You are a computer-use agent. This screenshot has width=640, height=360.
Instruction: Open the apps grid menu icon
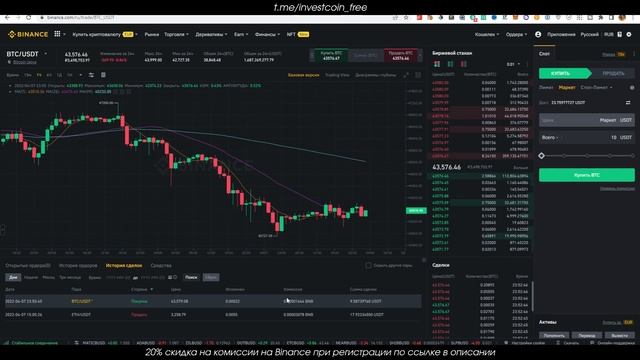[x=57, y=34]
